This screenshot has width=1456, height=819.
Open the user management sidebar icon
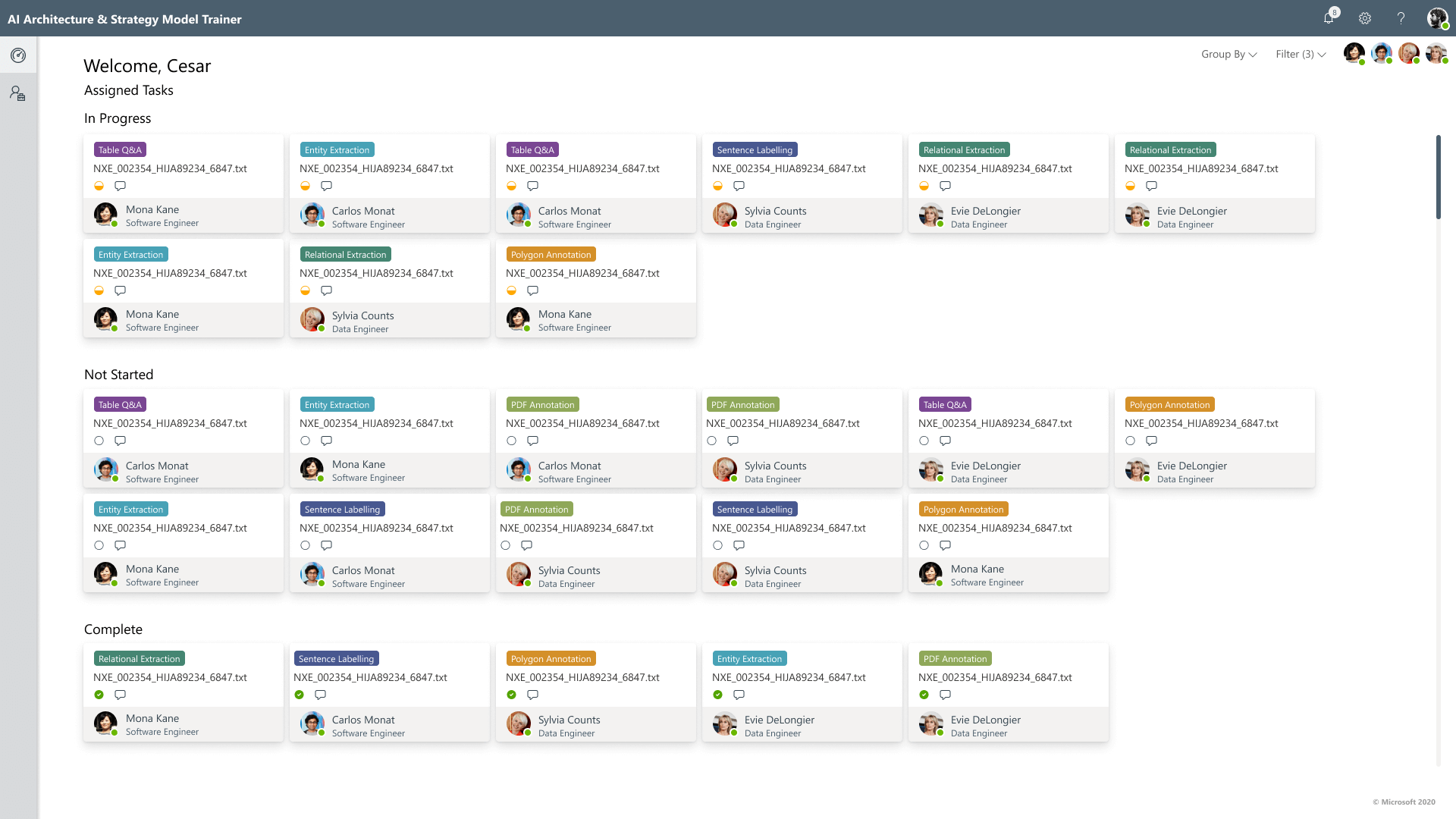[x=18, y=93]
